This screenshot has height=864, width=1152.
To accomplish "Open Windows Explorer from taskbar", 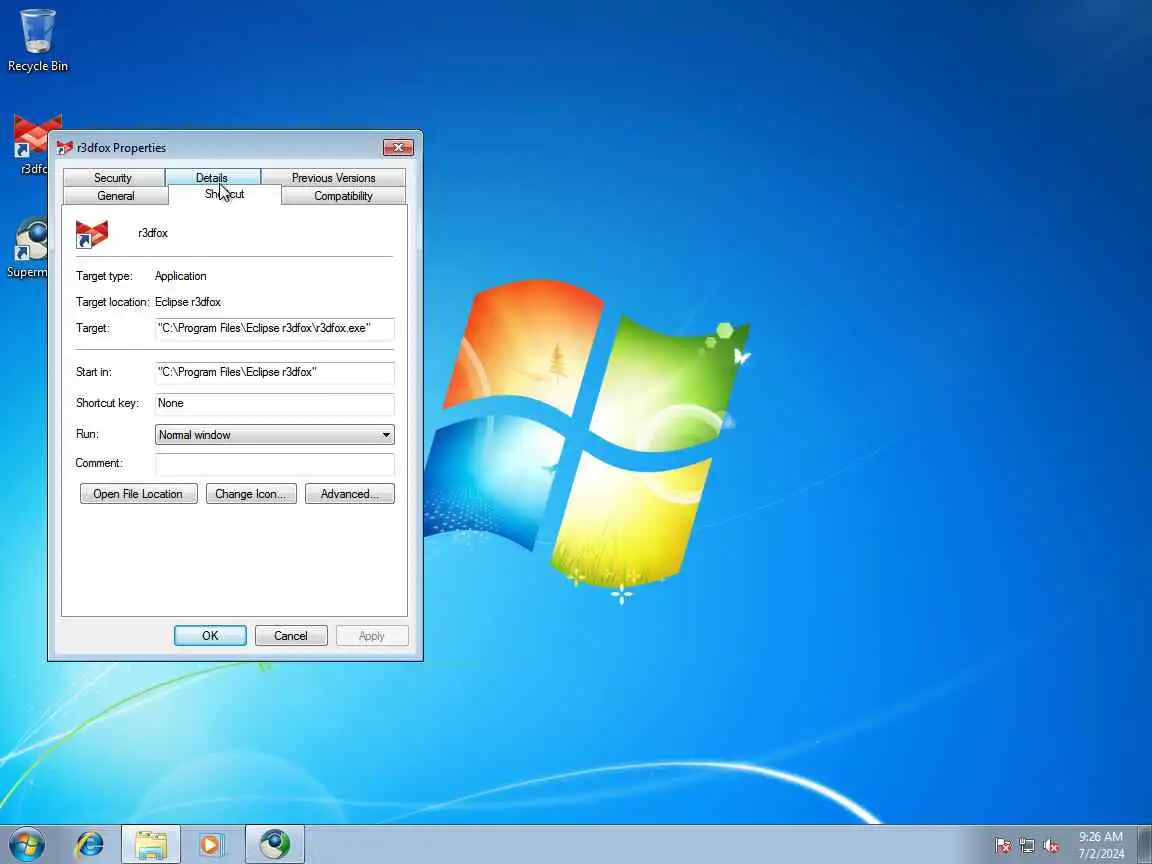I will point(151,844).
